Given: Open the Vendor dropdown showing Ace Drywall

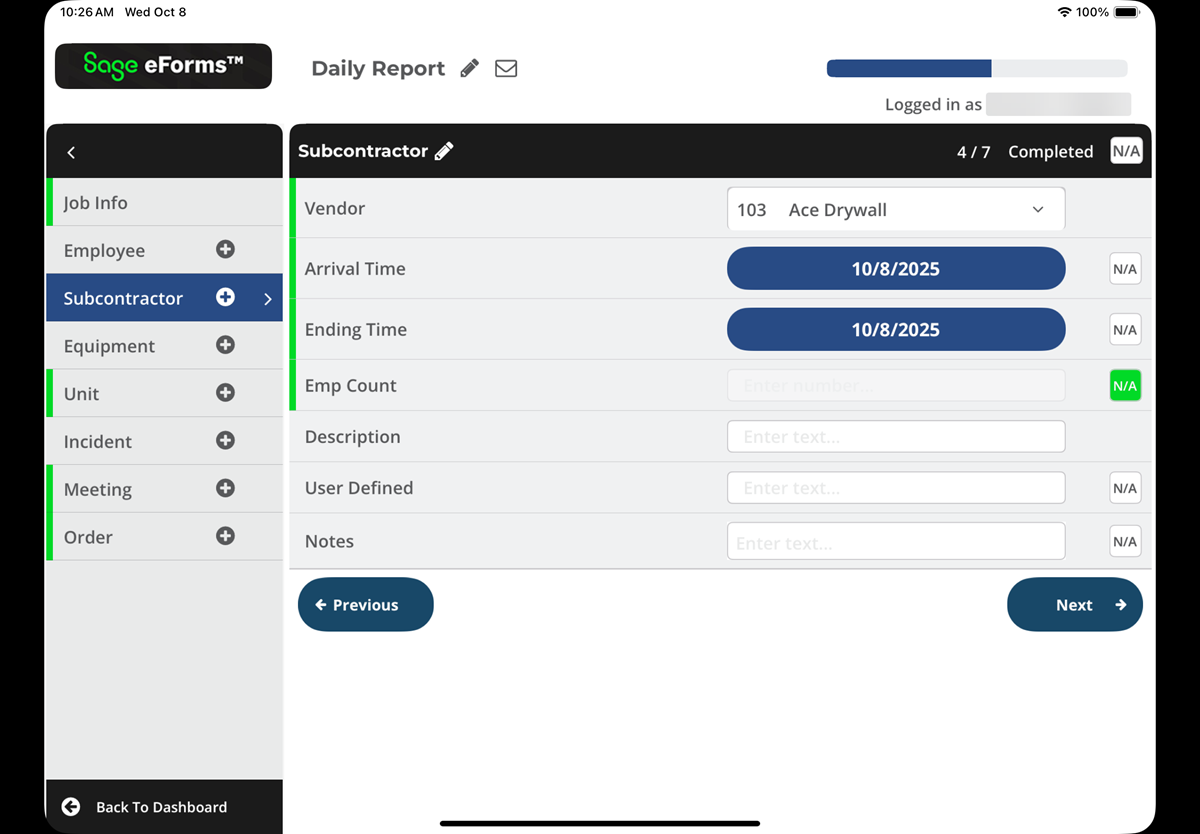Looking at the screenshot, I should [895, 210].
